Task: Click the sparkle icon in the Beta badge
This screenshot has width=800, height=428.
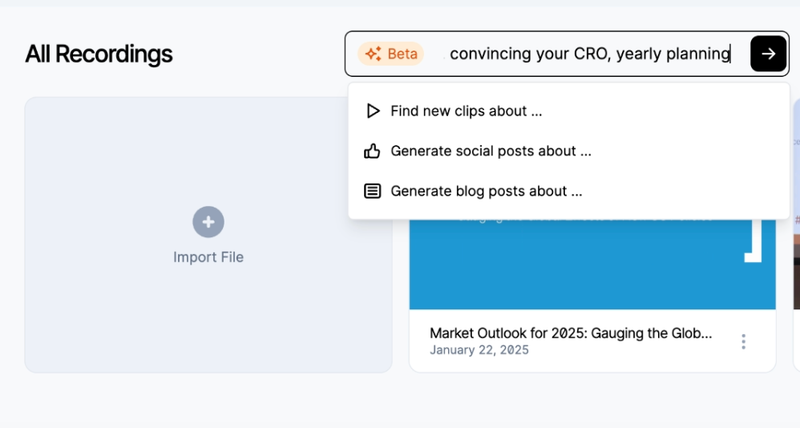Action: point(373,54)
